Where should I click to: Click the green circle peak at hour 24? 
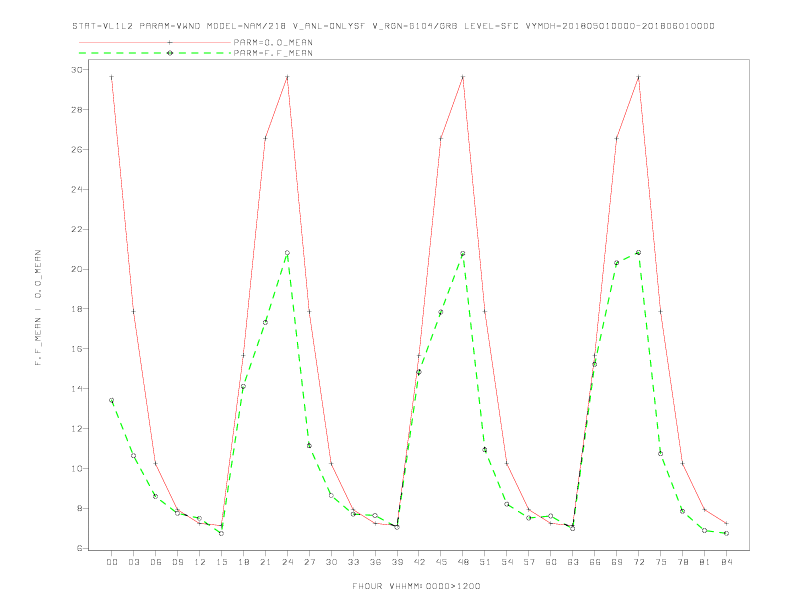coord(287,253)
